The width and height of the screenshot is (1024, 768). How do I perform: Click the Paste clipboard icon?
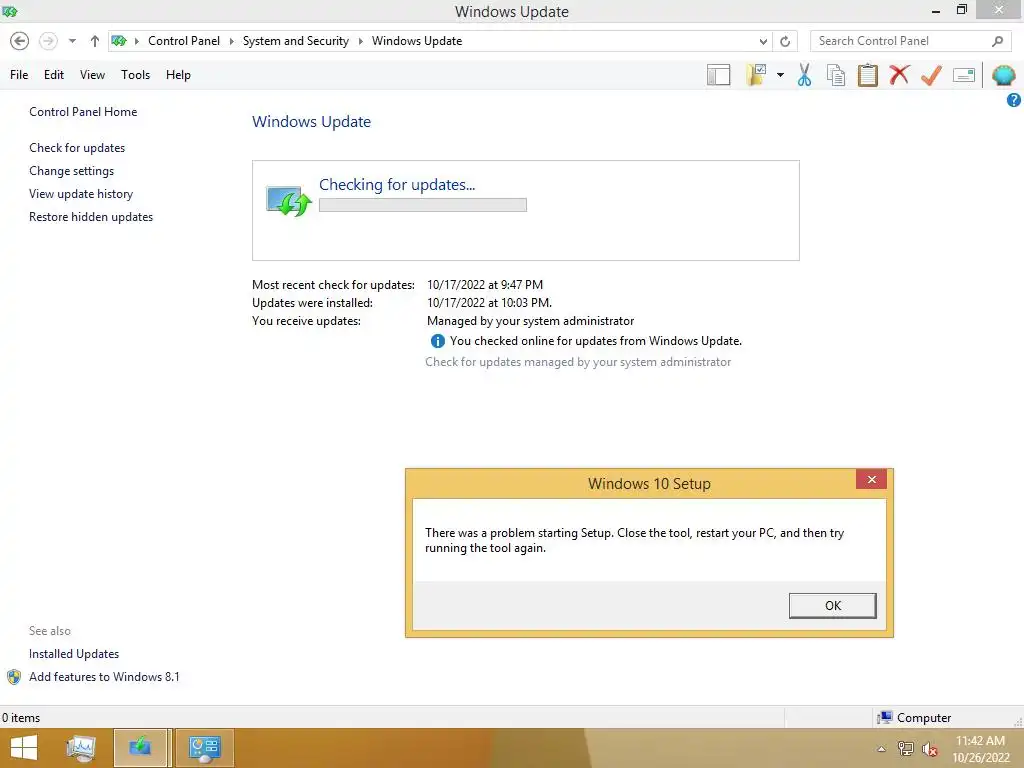point(867,75)
